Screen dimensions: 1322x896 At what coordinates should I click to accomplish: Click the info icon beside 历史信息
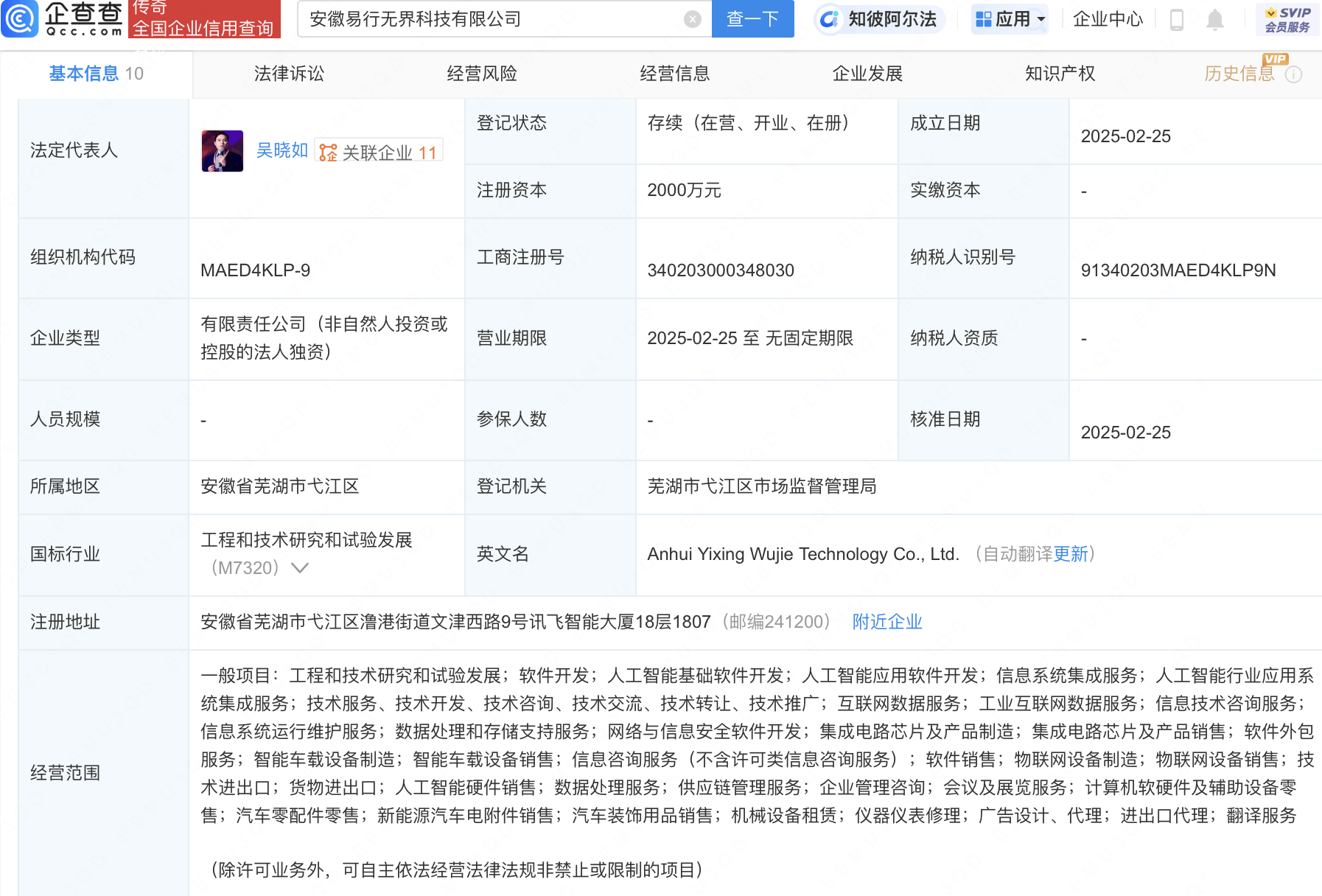(1293, 74)
